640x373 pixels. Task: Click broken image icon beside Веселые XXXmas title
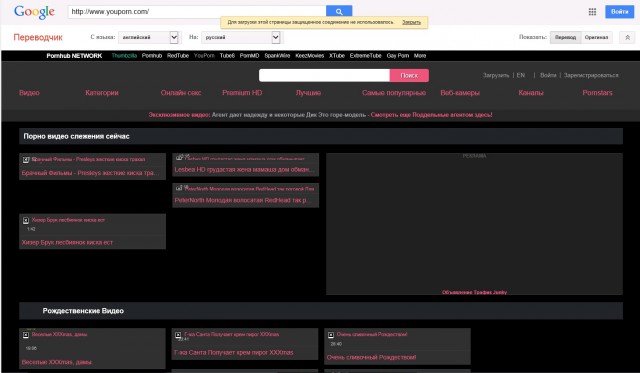(x=26, y=335)
